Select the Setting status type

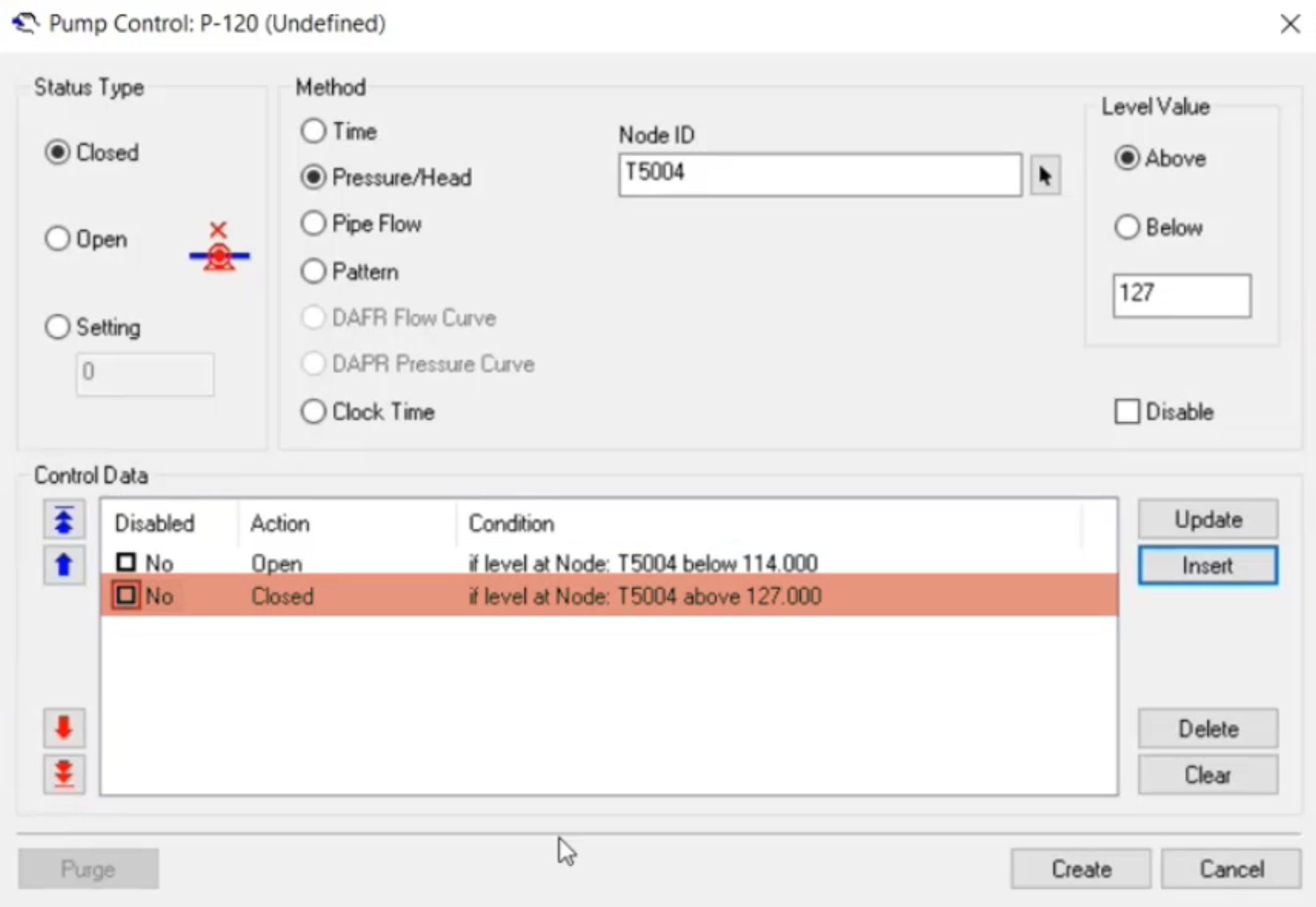point(93,327)
